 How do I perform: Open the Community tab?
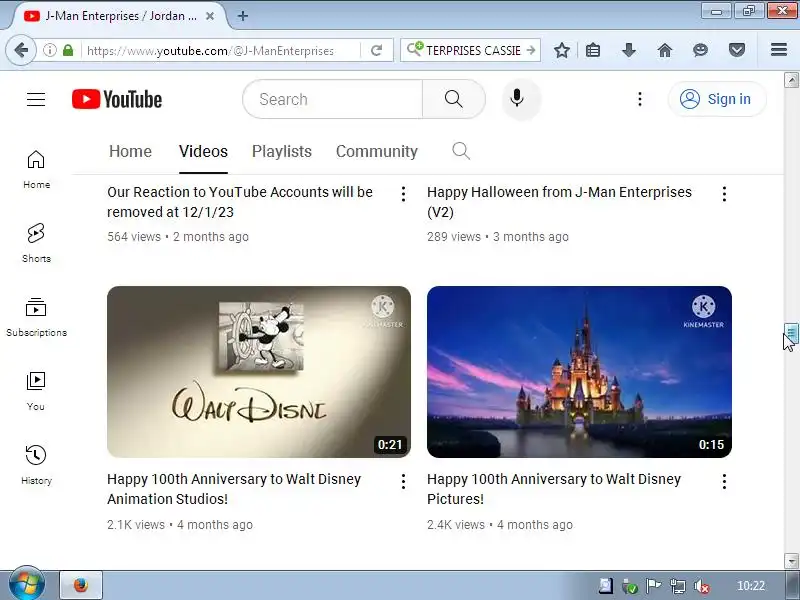pyautogui.click(x=377, y=151)
